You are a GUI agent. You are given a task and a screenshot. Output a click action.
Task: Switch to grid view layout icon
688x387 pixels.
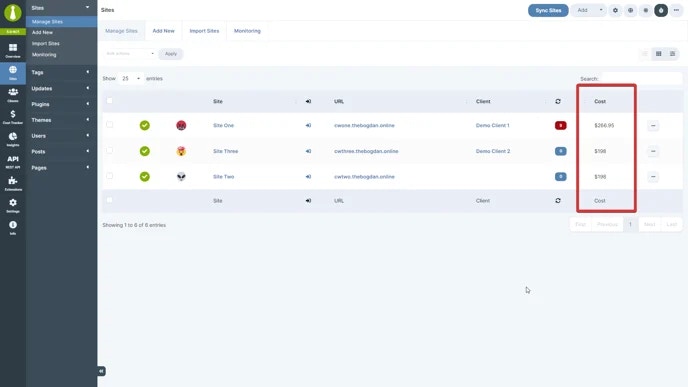659,54
